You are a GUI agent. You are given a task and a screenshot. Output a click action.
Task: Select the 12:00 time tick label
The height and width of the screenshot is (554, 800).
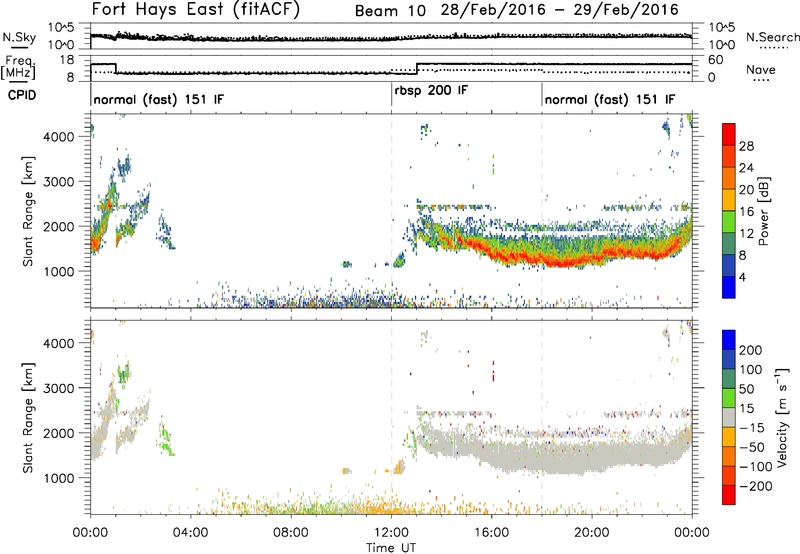click(391, 533)
